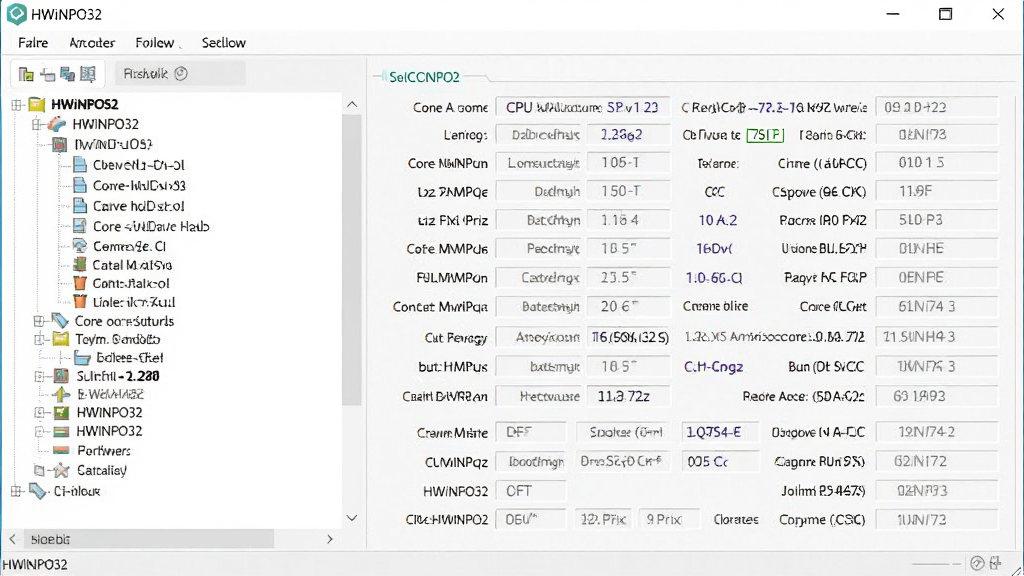This screenshot has width=1024, height=576.
Task: Click the blue tag icon beside Ci-bloux
Action: tap(38, 491)
